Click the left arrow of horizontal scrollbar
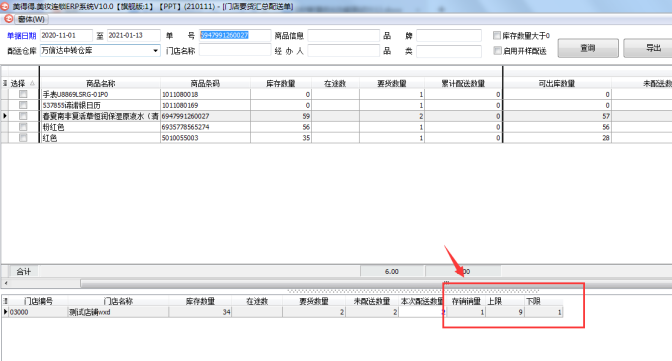The image size is (672, 361). pos(6,283)
